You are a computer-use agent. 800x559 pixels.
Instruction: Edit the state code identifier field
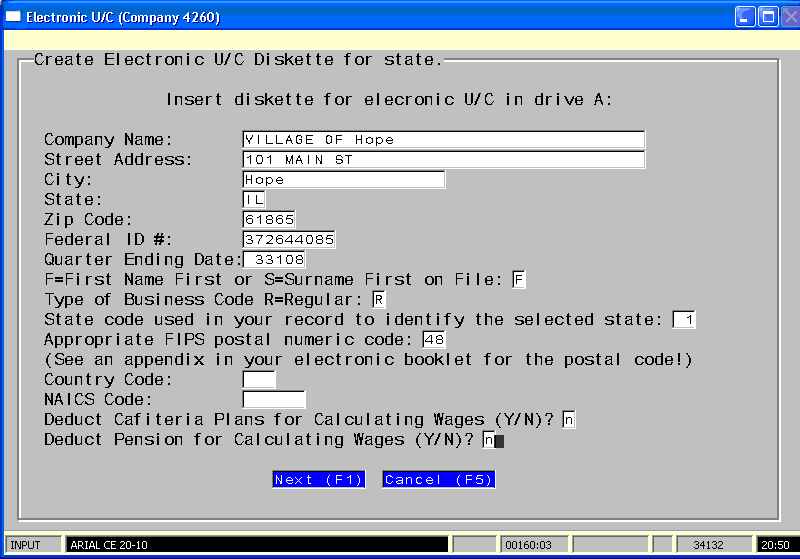pyautogui.click(x=684, y=320)
